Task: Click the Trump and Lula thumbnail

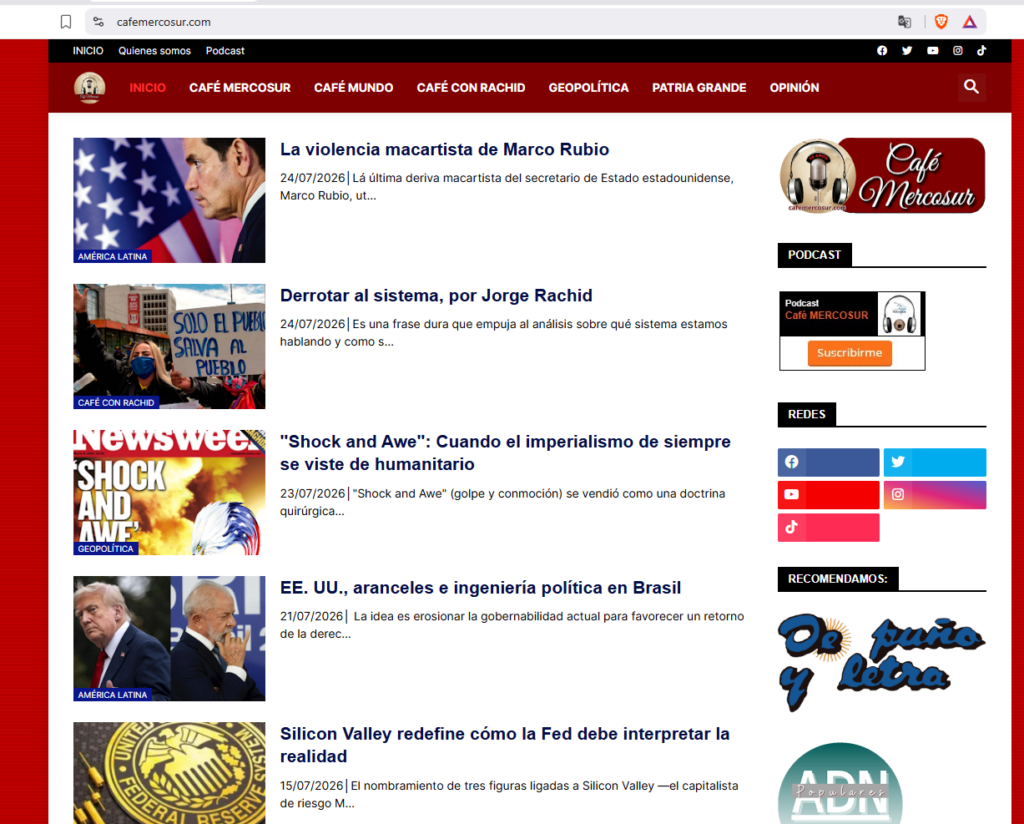Action: (169, 639)
